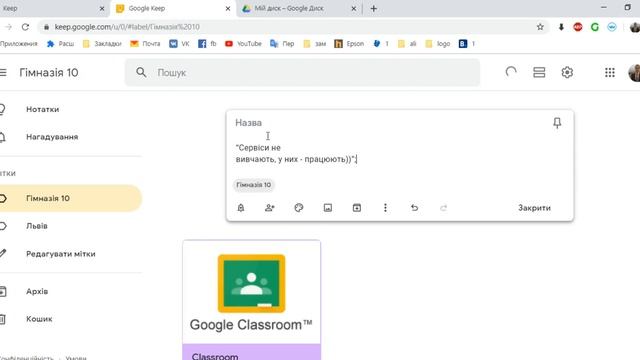Click the blue round extension icon
640x360 pixels.
pyautogui.click(x=612, y=27)
